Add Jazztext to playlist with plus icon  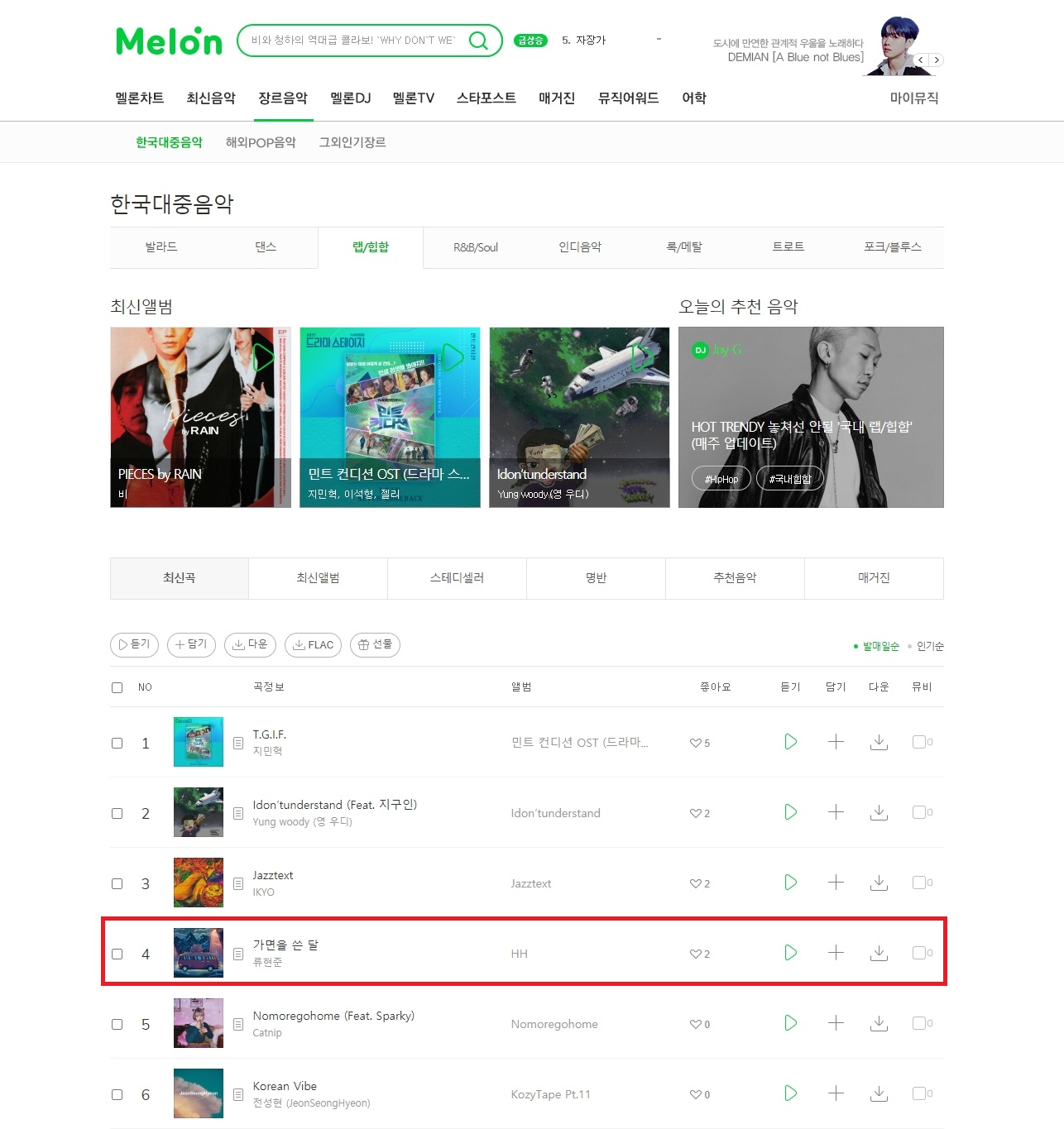click(x=836, y=883)
